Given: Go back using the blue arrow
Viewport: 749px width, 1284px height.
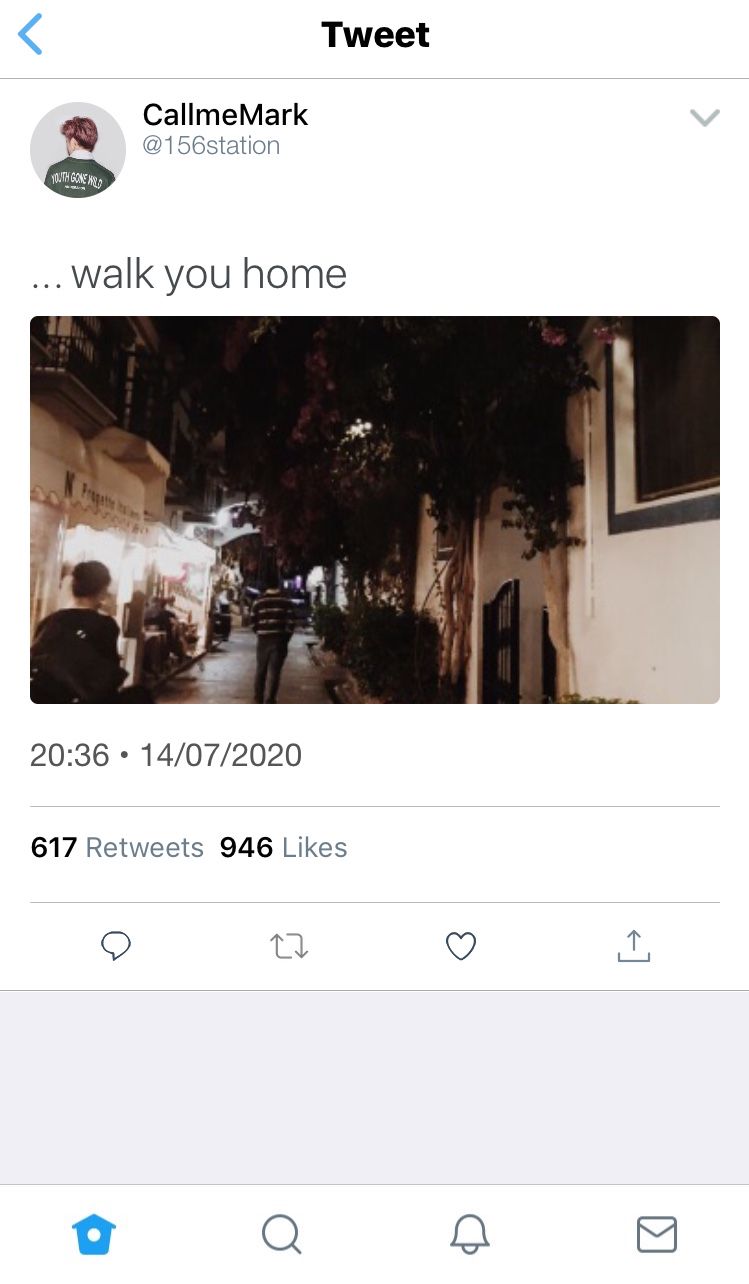Looking at the screenshot, I should 31,35.
